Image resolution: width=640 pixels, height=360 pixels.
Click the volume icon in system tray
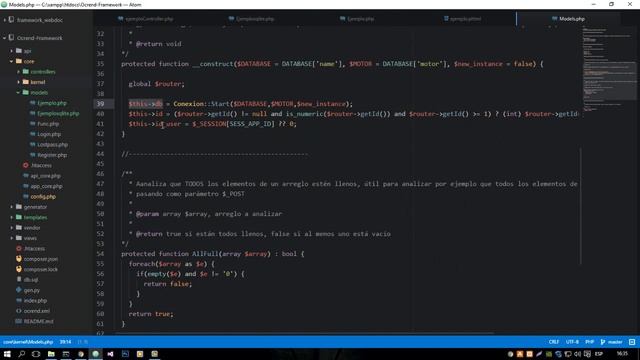tap(577, 354)
